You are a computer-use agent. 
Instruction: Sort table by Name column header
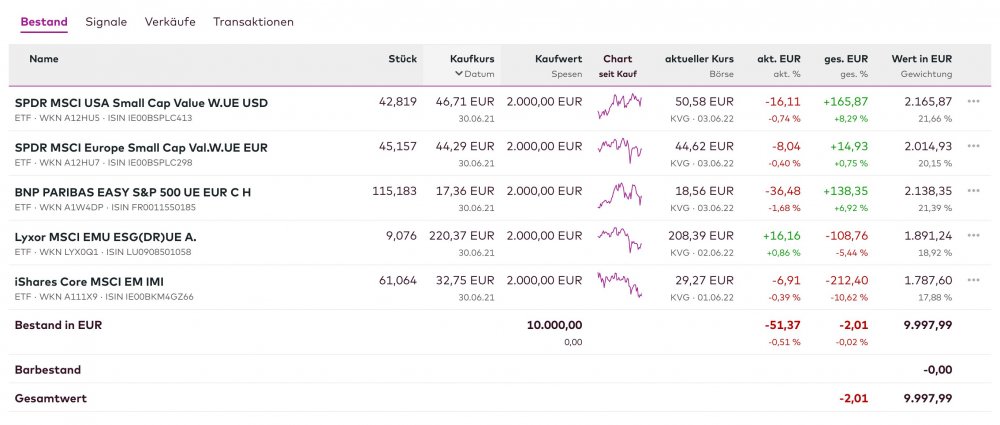tap(44, 59)
